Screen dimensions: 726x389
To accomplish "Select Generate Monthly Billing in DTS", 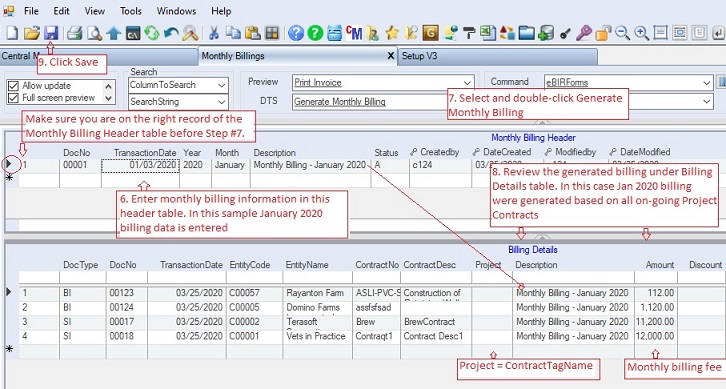I will (339, 102).
